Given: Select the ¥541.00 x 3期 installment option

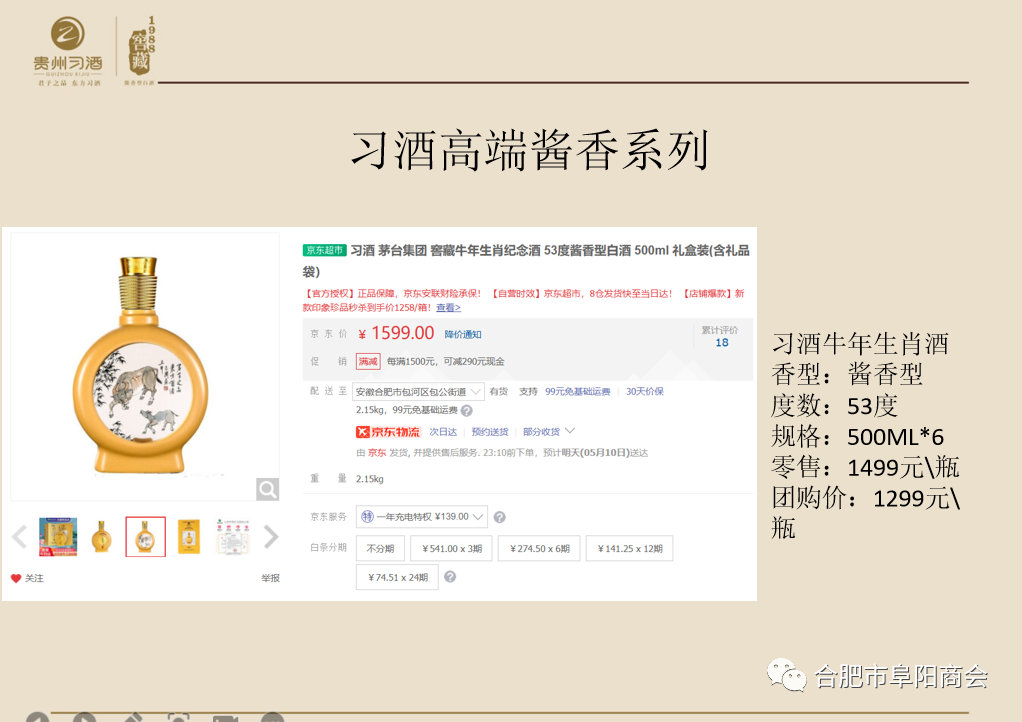Looking at the screenshot, I should point(452,549).
